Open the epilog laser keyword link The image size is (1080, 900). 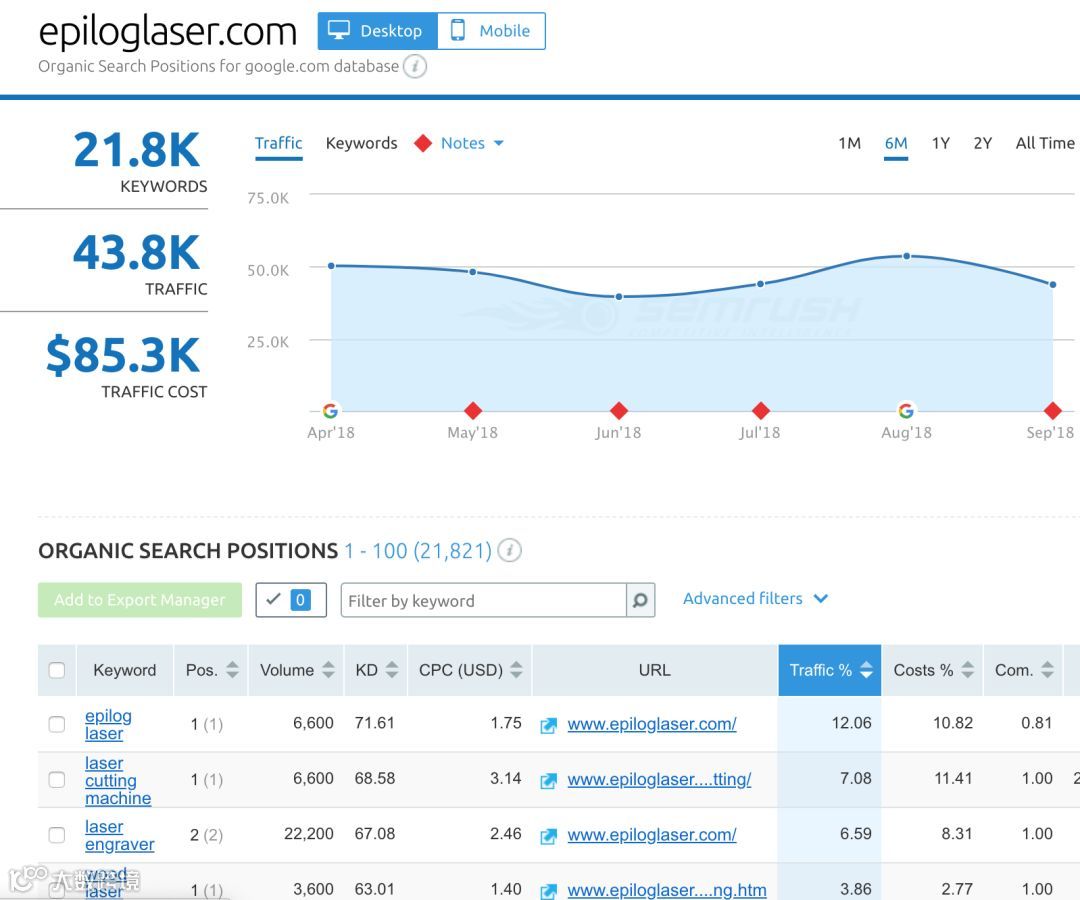[108, 724]
